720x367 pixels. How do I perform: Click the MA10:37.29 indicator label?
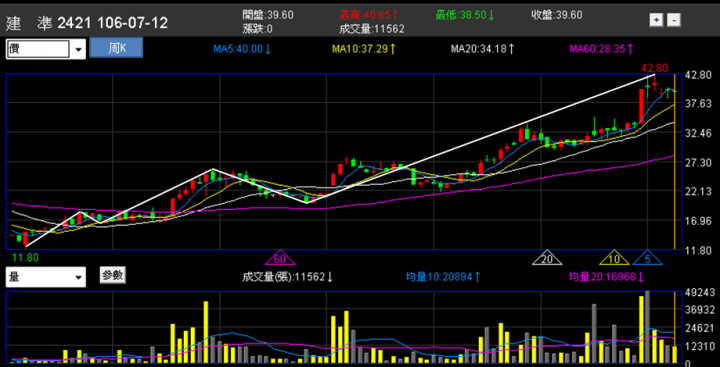pyautogui.click(x=364, y=49)
